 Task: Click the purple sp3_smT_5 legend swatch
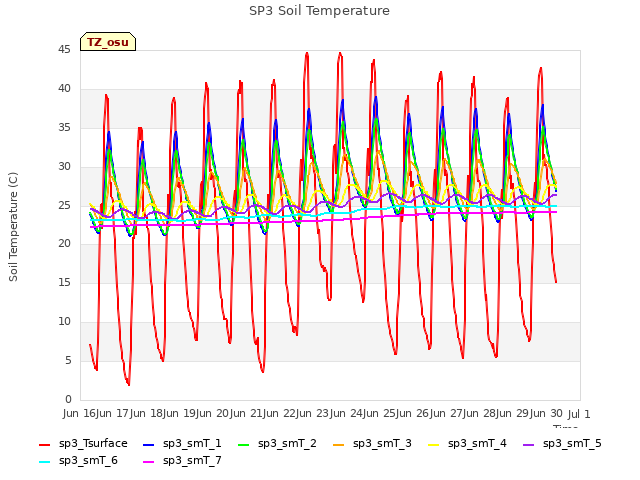[529, 444]
